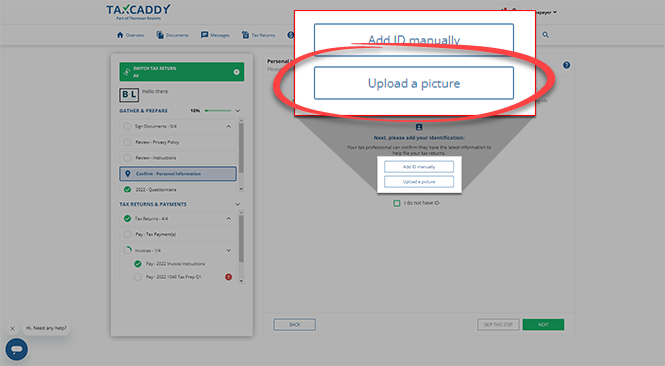Click the Gather & Prepare list scrollbar

241,148
